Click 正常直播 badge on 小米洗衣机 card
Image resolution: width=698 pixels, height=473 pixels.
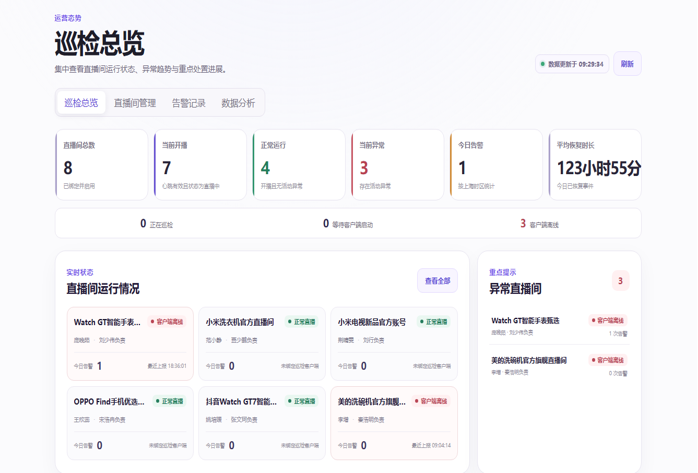[301, 322]
